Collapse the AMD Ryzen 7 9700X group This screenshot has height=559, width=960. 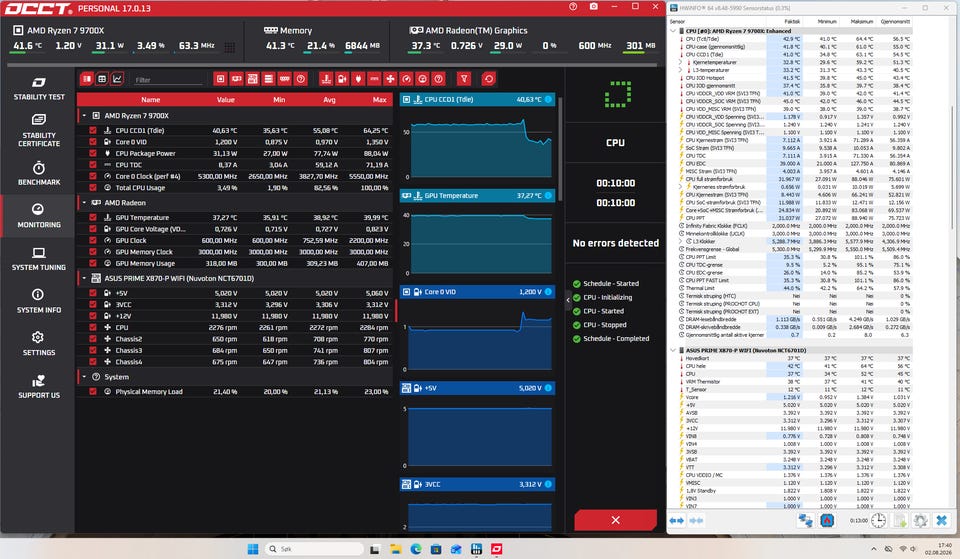[x=84, y=115]
